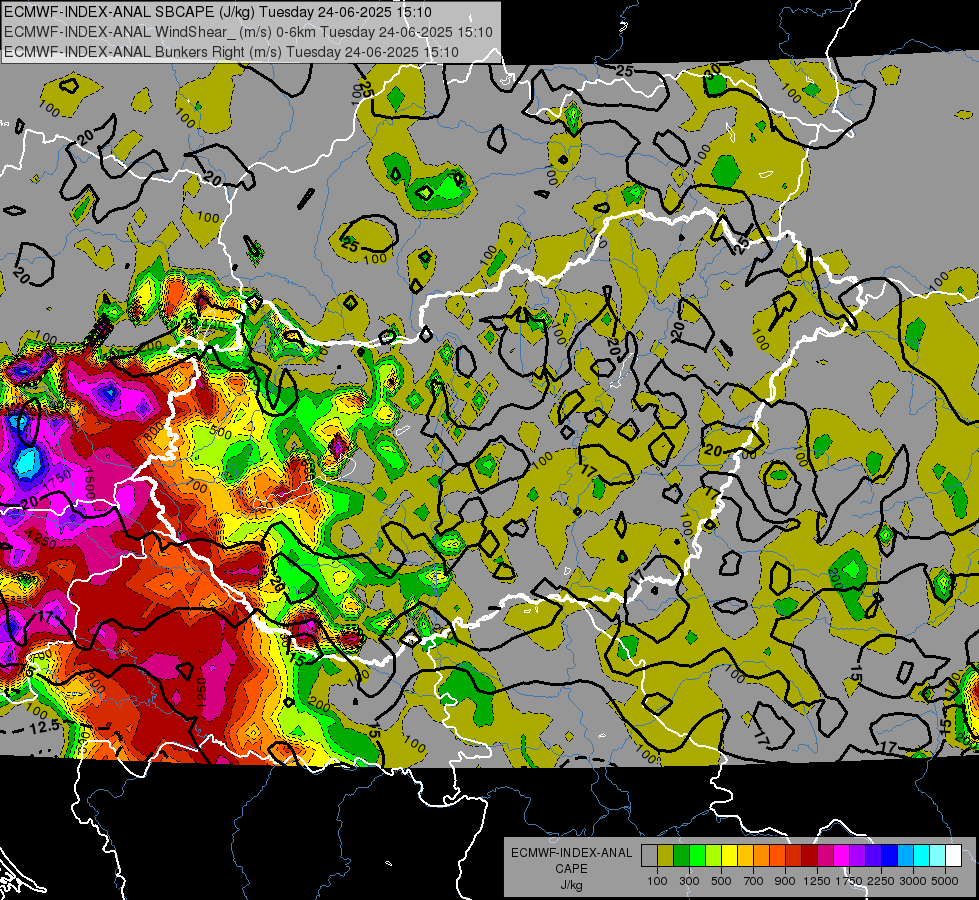
Task: Click the lime yellow-green legend swatch
Action: (x=713, y=856)
